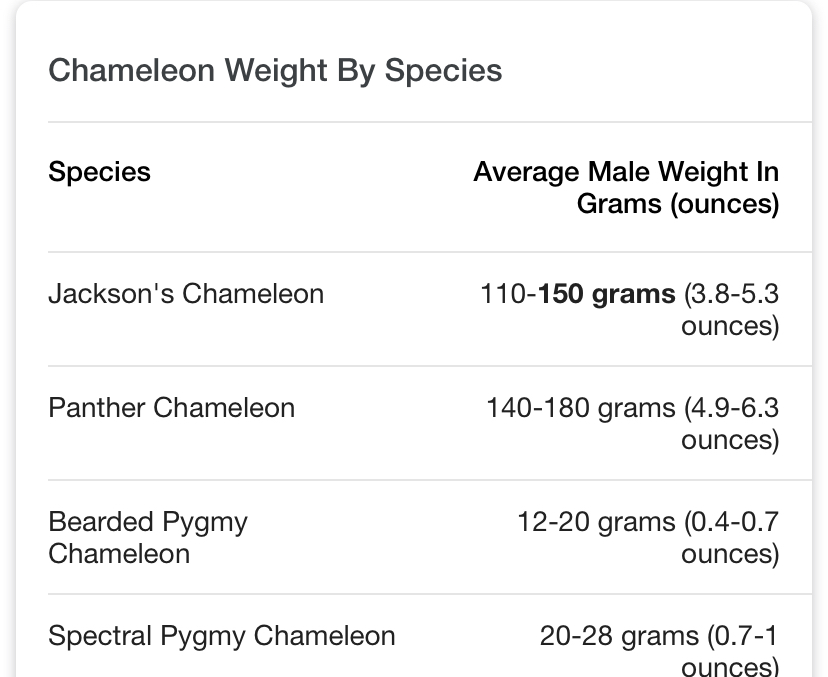Click the "(0.7-1" ounces value

(743, 636)
